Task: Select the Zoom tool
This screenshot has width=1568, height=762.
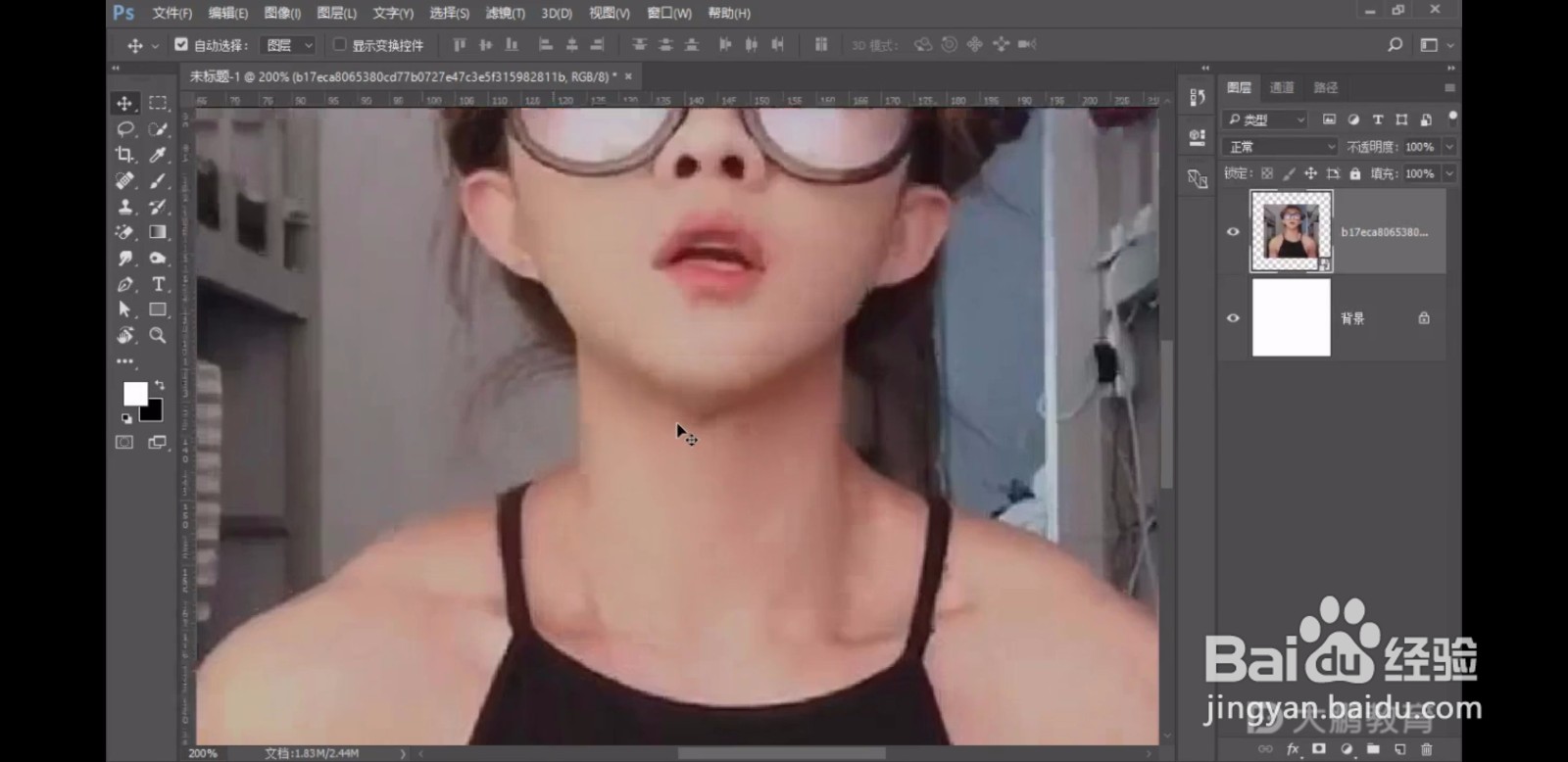Action: coord(157,335)
